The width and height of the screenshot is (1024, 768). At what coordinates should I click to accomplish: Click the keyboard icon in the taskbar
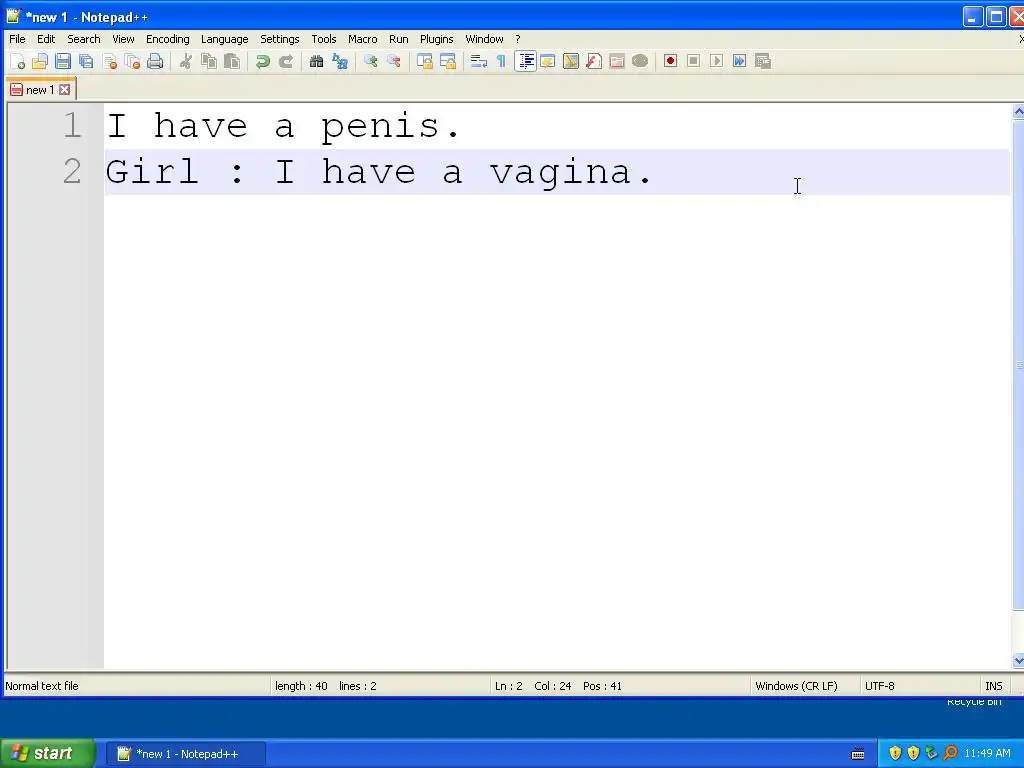858,754
